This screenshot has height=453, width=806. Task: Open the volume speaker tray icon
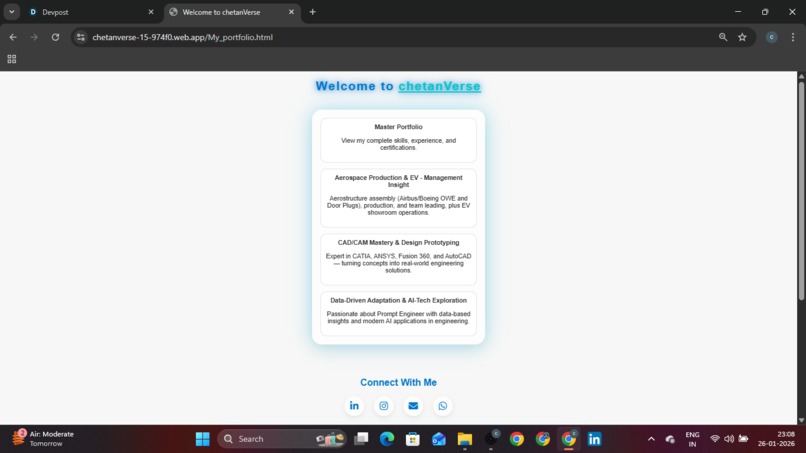coord(729,439)
